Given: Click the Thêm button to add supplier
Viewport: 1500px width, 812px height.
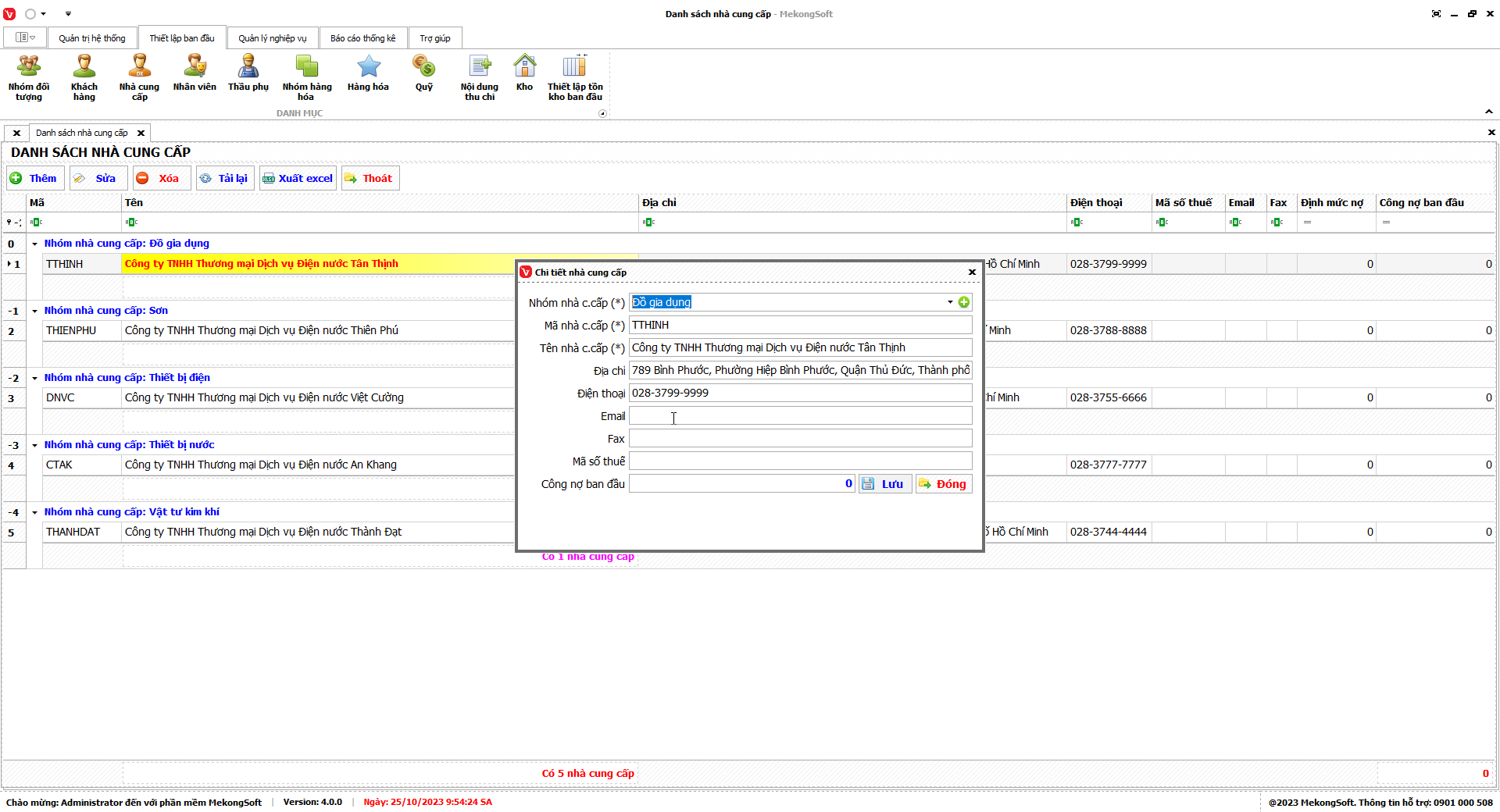Looking at the screenshot, I should [x=35, y=178].
